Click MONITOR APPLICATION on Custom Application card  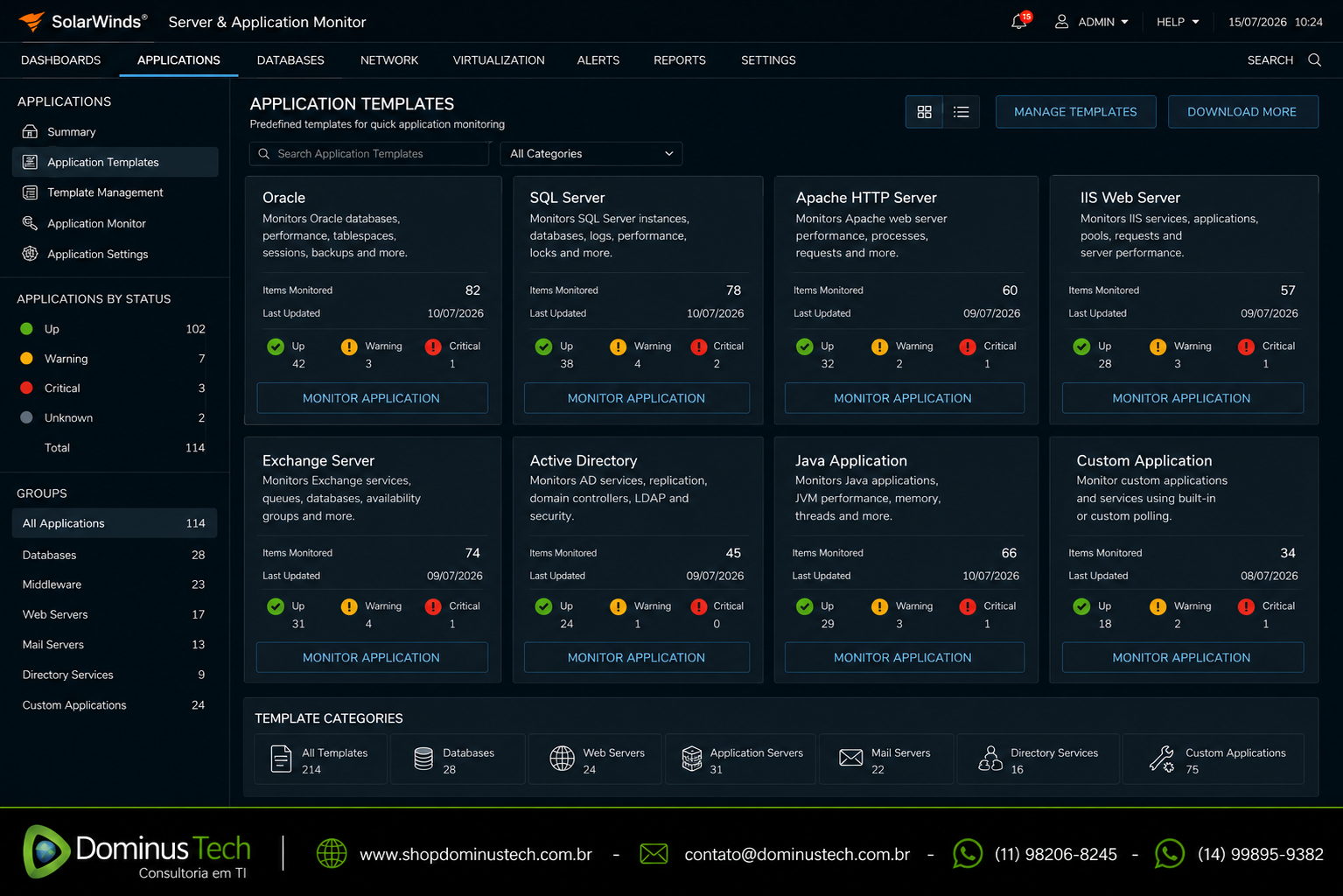[x=1182, y=657]
